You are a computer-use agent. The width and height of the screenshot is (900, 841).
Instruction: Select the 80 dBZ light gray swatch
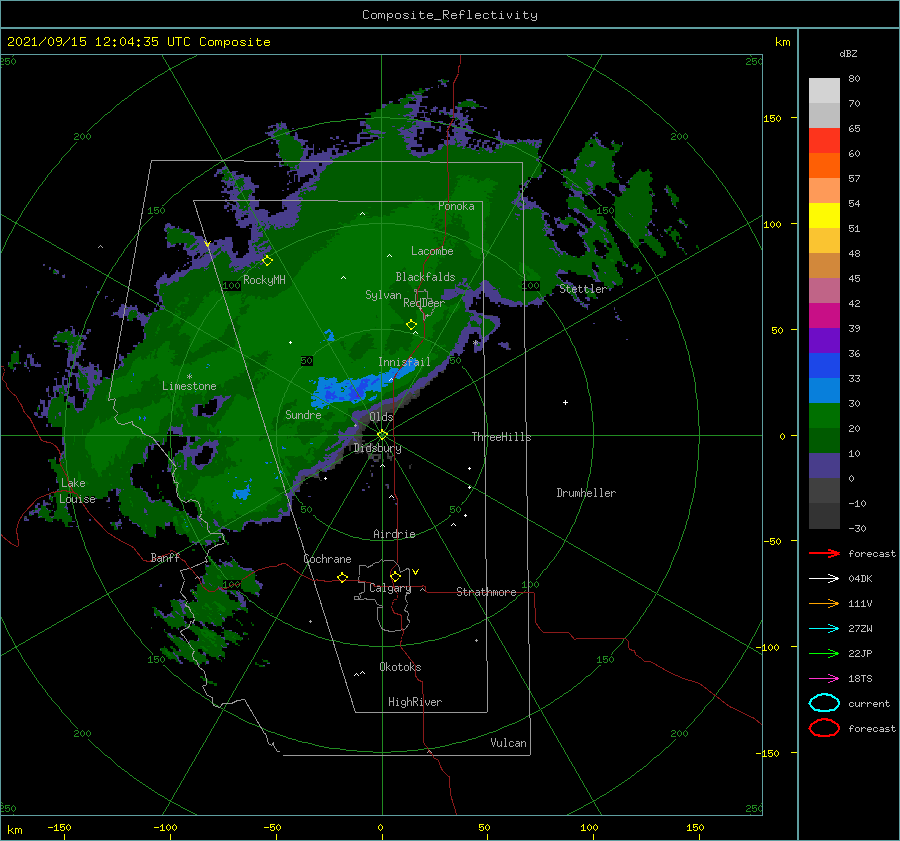click(824, 90)
